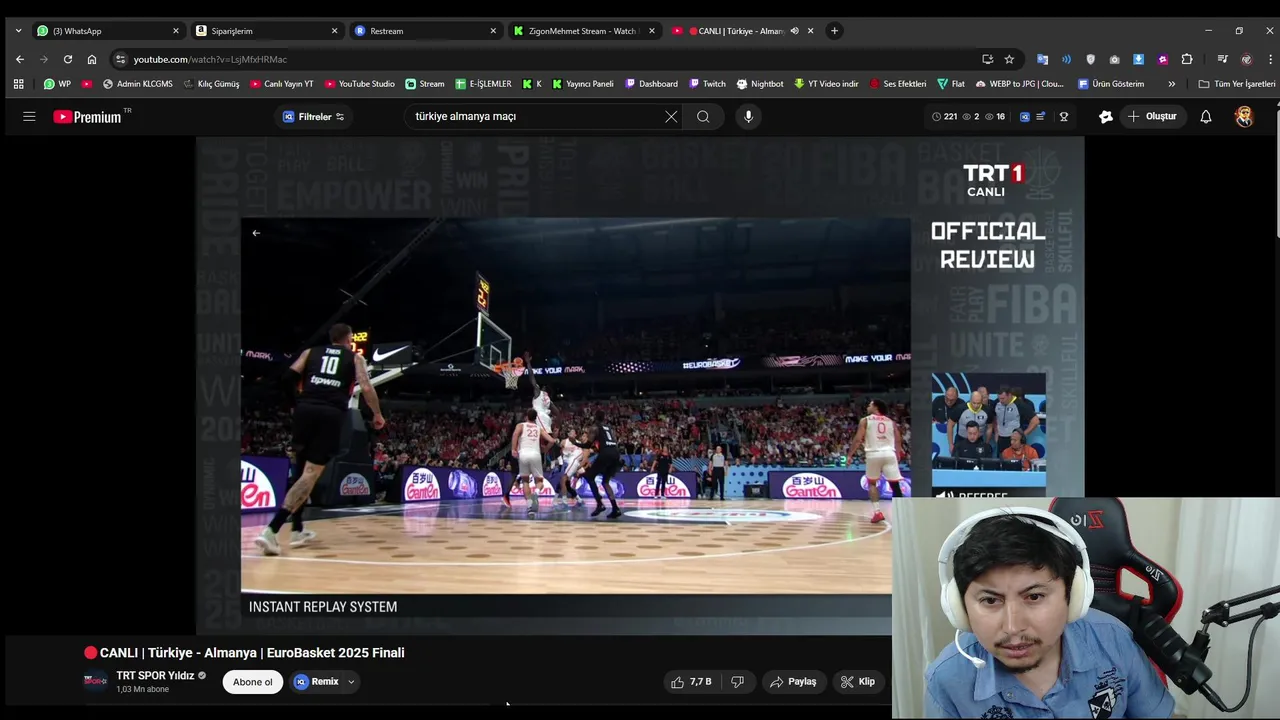View site information icon beside URL
This screenshot has height=720, width=1280.
[120, 59]
